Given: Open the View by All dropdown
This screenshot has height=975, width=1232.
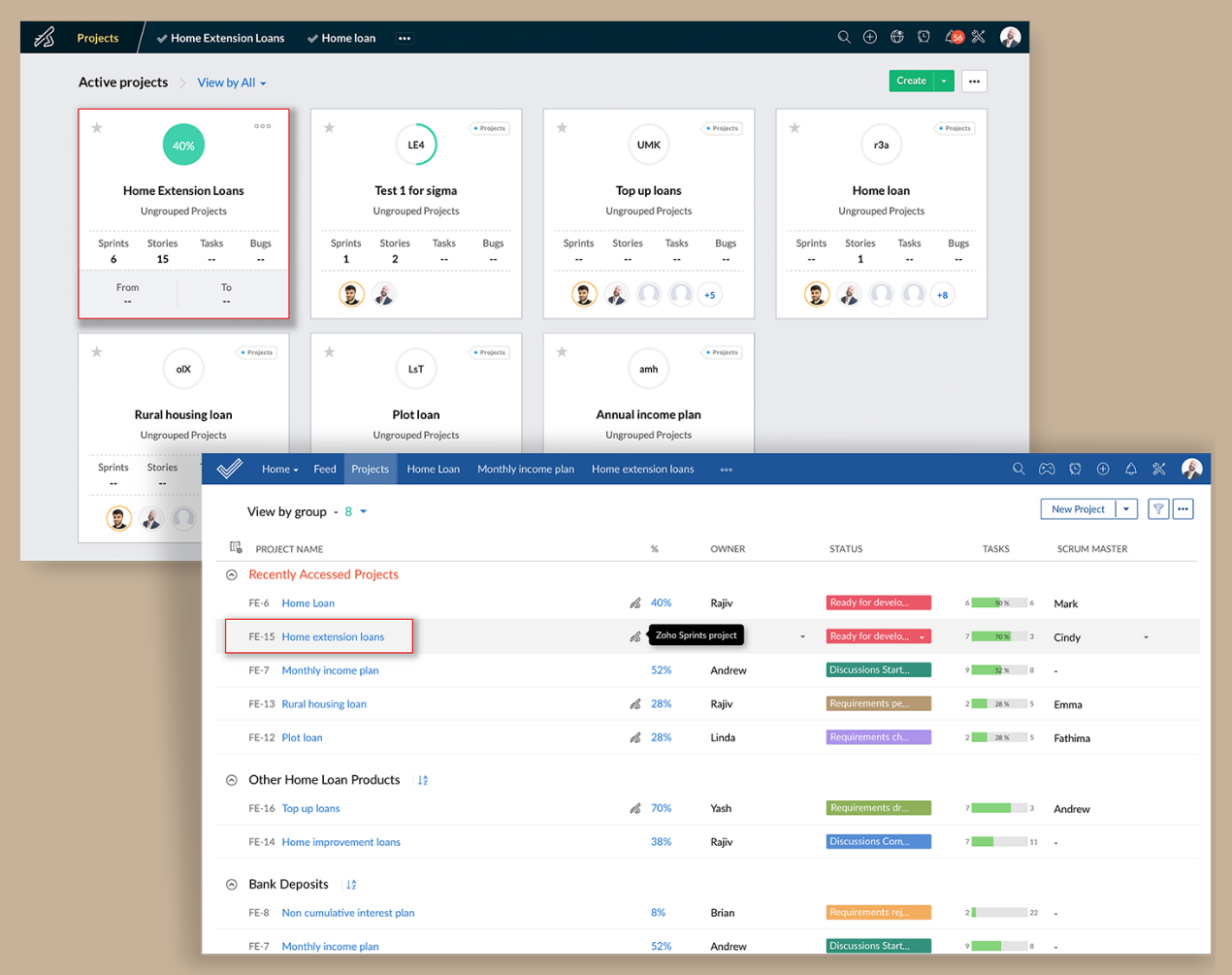Looking at the screenshot, I should (x=231, y=82).
